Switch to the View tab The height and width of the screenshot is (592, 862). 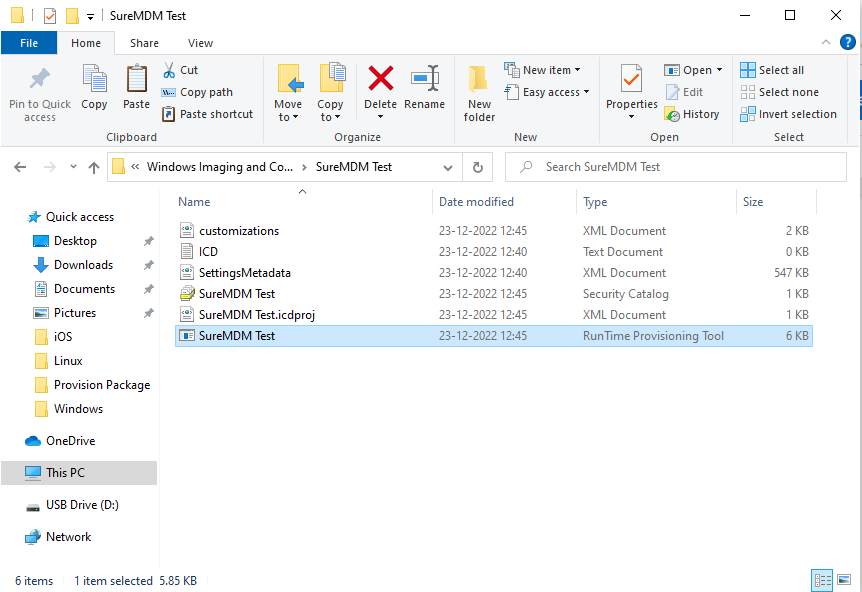[200, 43]
